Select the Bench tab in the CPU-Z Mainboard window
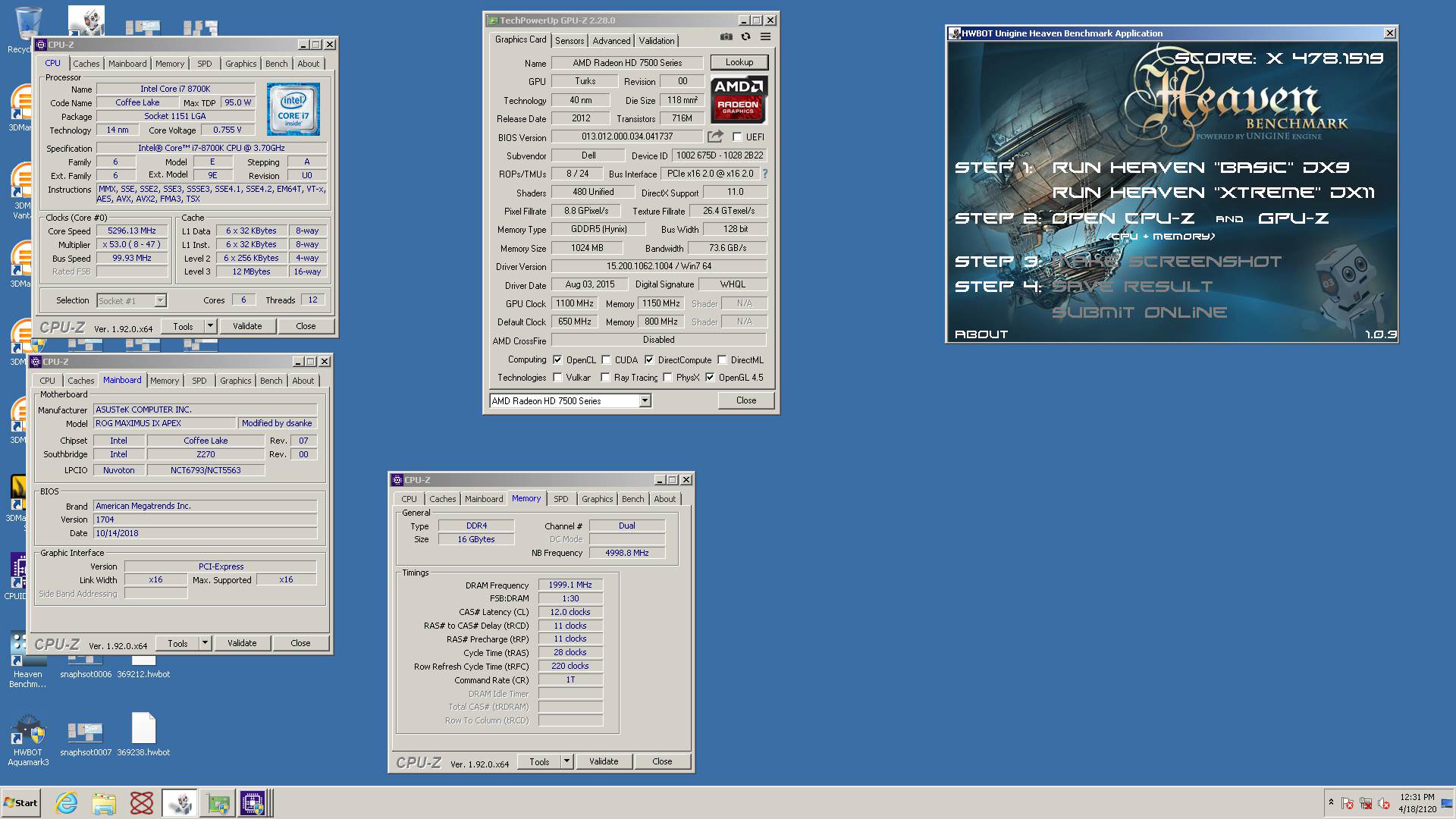1456x819 pixels. [271, 381]
